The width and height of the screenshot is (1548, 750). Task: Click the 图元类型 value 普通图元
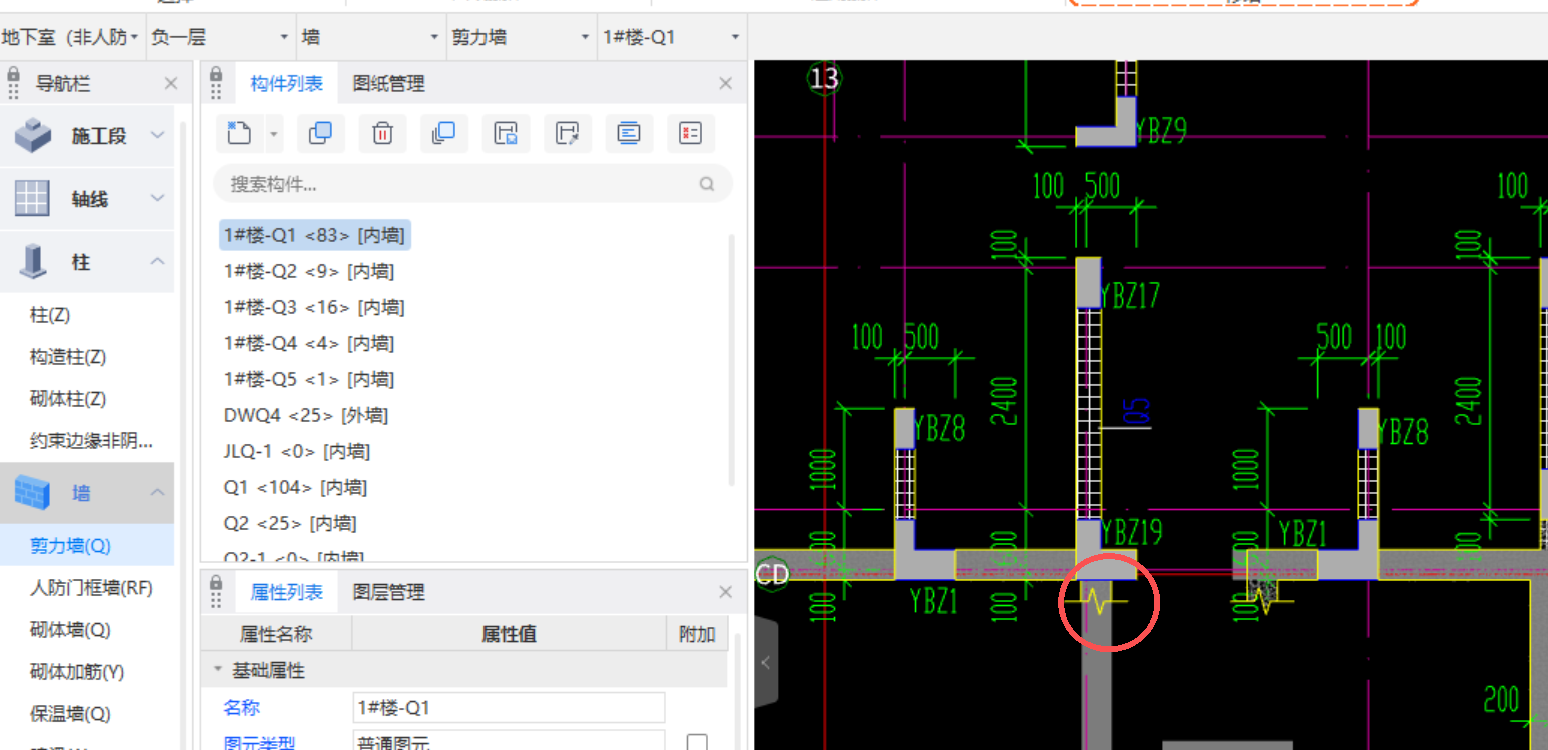tap(509, 742)
